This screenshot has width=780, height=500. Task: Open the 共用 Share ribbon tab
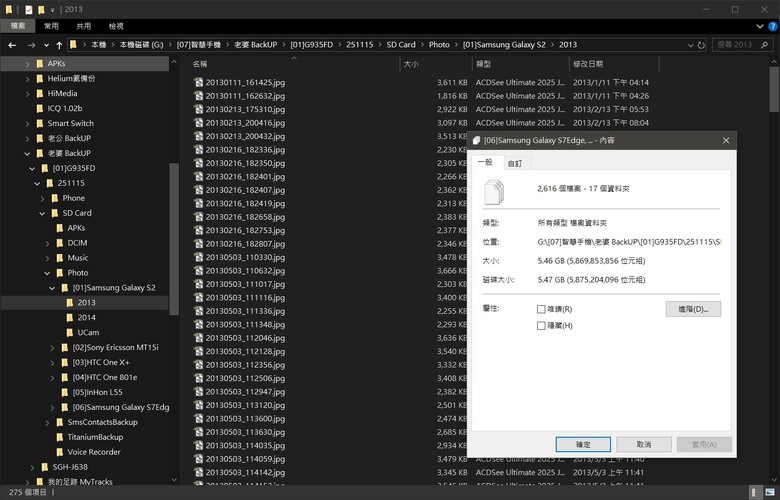[84, 26]
